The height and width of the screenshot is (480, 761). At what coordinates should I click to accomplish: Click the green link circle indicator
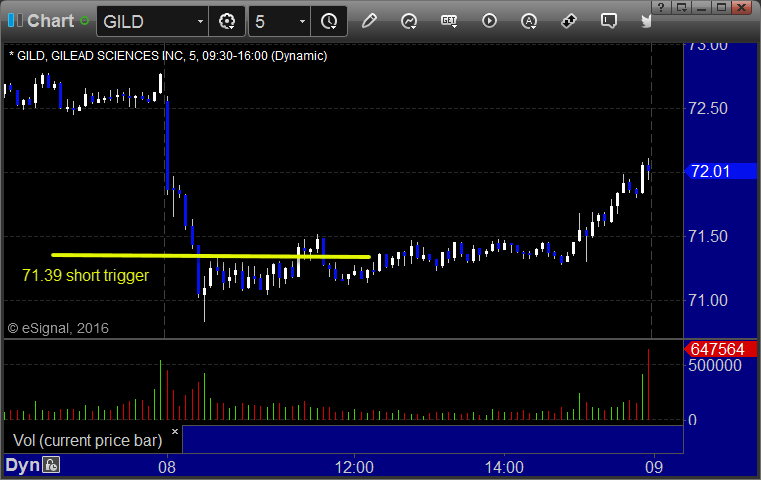click(84, 21)
